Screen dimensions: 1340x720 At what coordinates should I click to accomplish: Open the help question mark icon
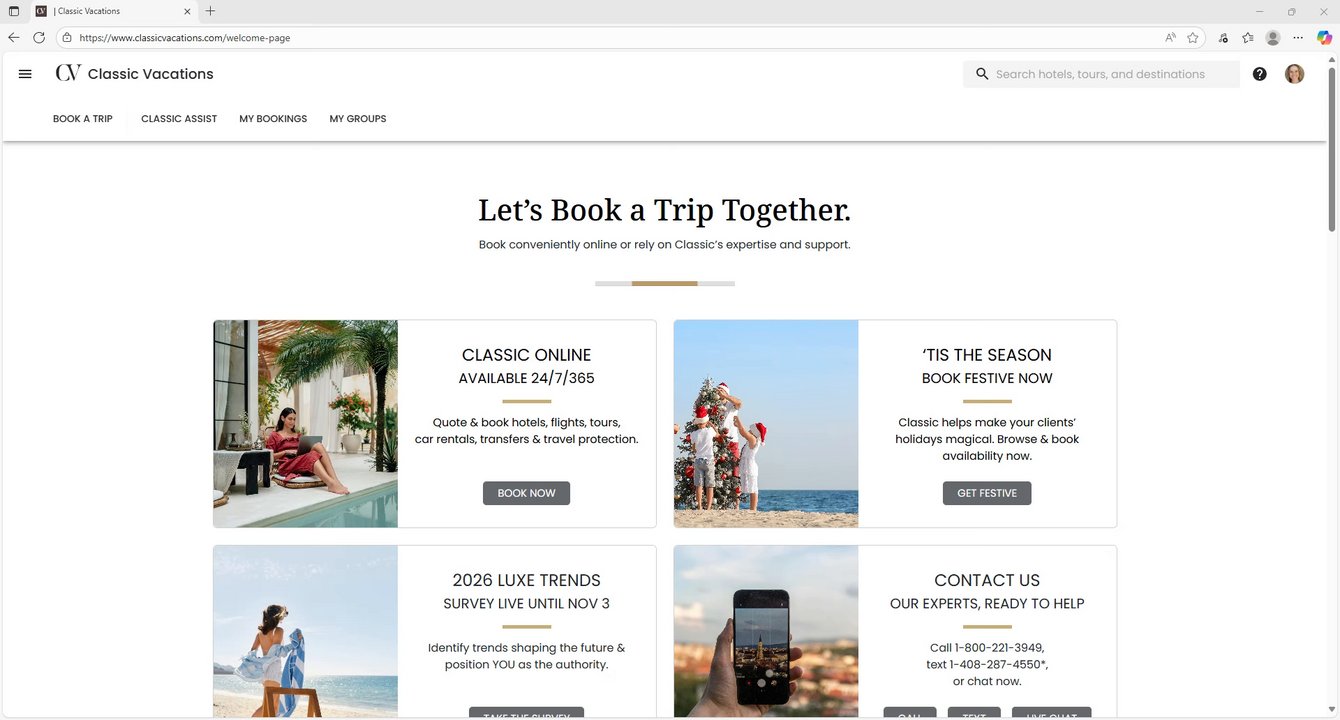[1260, 74]
